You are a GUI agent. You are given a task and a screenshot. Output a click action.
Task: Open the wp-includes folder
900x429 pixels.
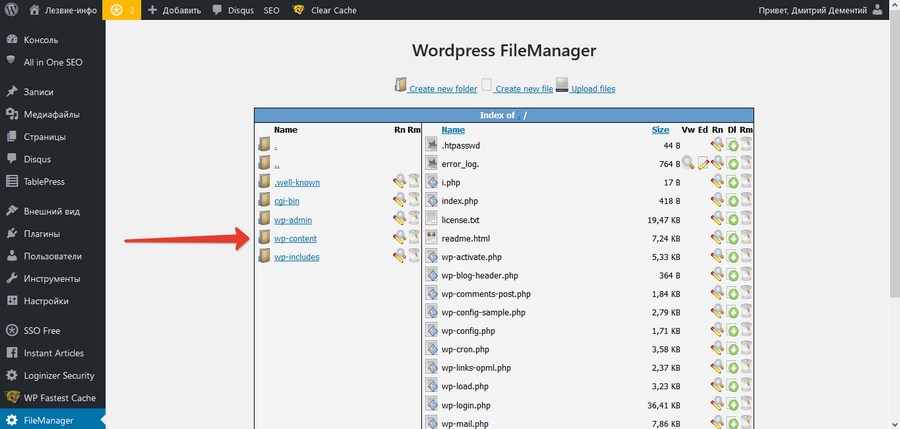[x=297, y=257]
